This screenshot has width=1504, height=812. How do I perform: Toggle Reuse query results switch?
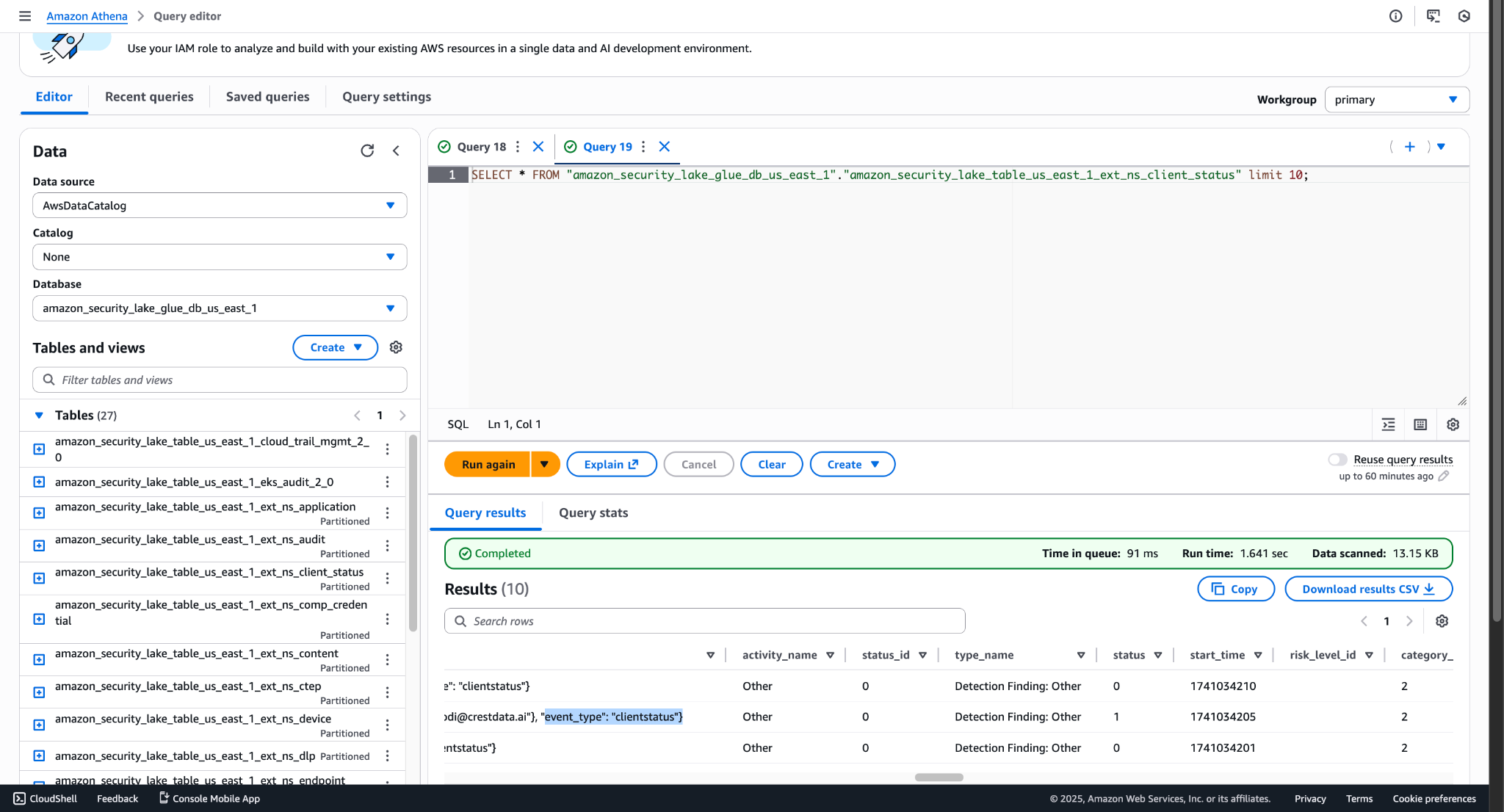1337,460
